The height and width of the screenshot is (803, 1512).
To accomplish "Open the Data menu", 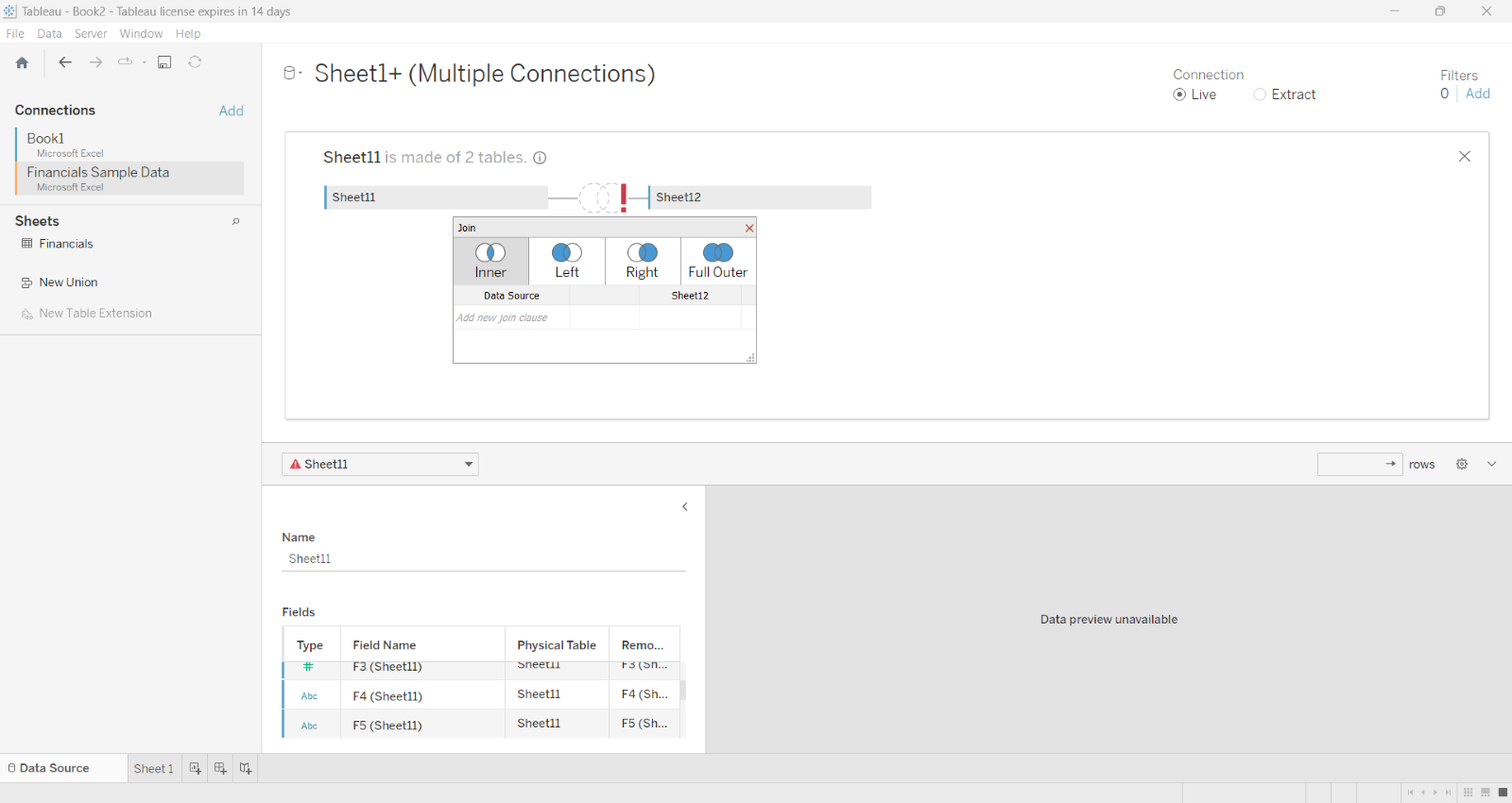I will [49, 33].
